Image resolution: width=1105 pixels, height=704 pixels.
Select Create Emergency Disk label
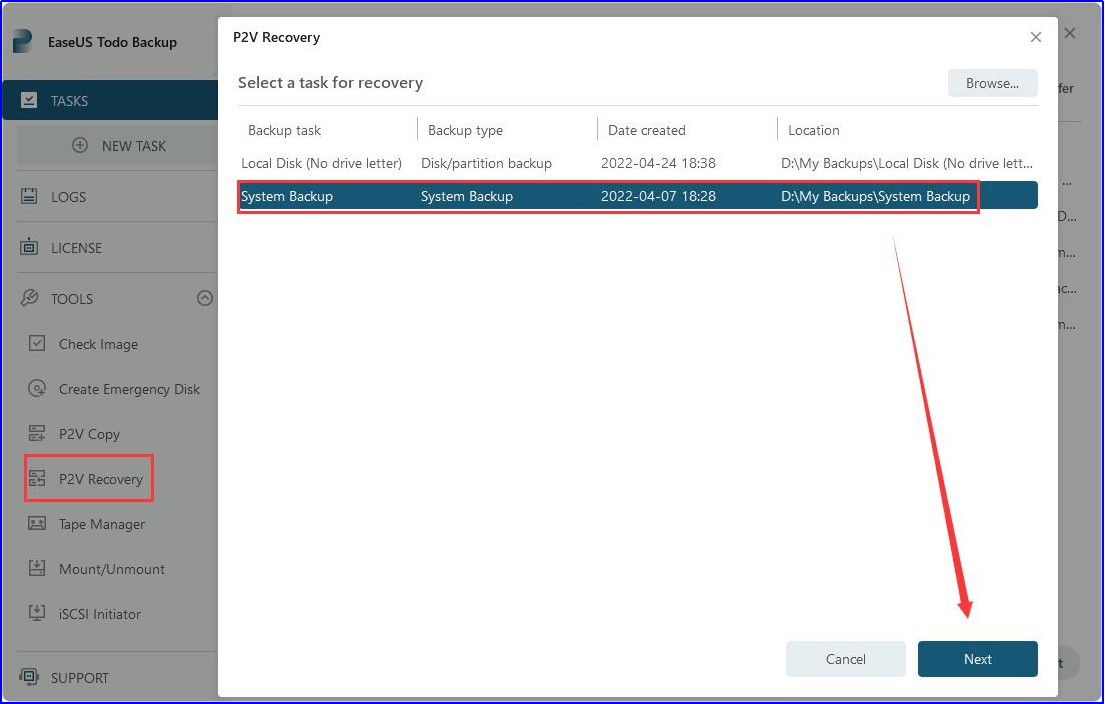(130, 389)
